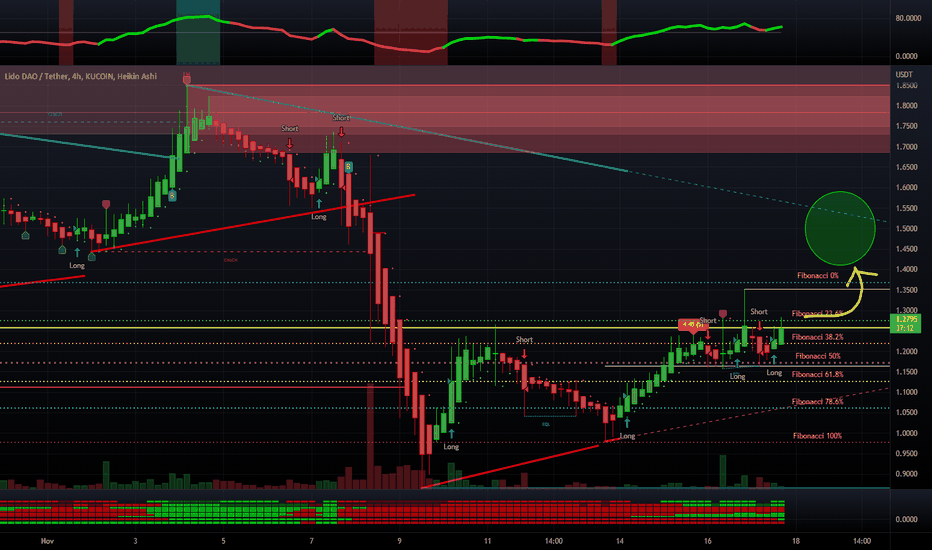This screenshot has height=550, width=932.
Task: Click the Lido DAO / Tether chart title
Action: (81, 76)
